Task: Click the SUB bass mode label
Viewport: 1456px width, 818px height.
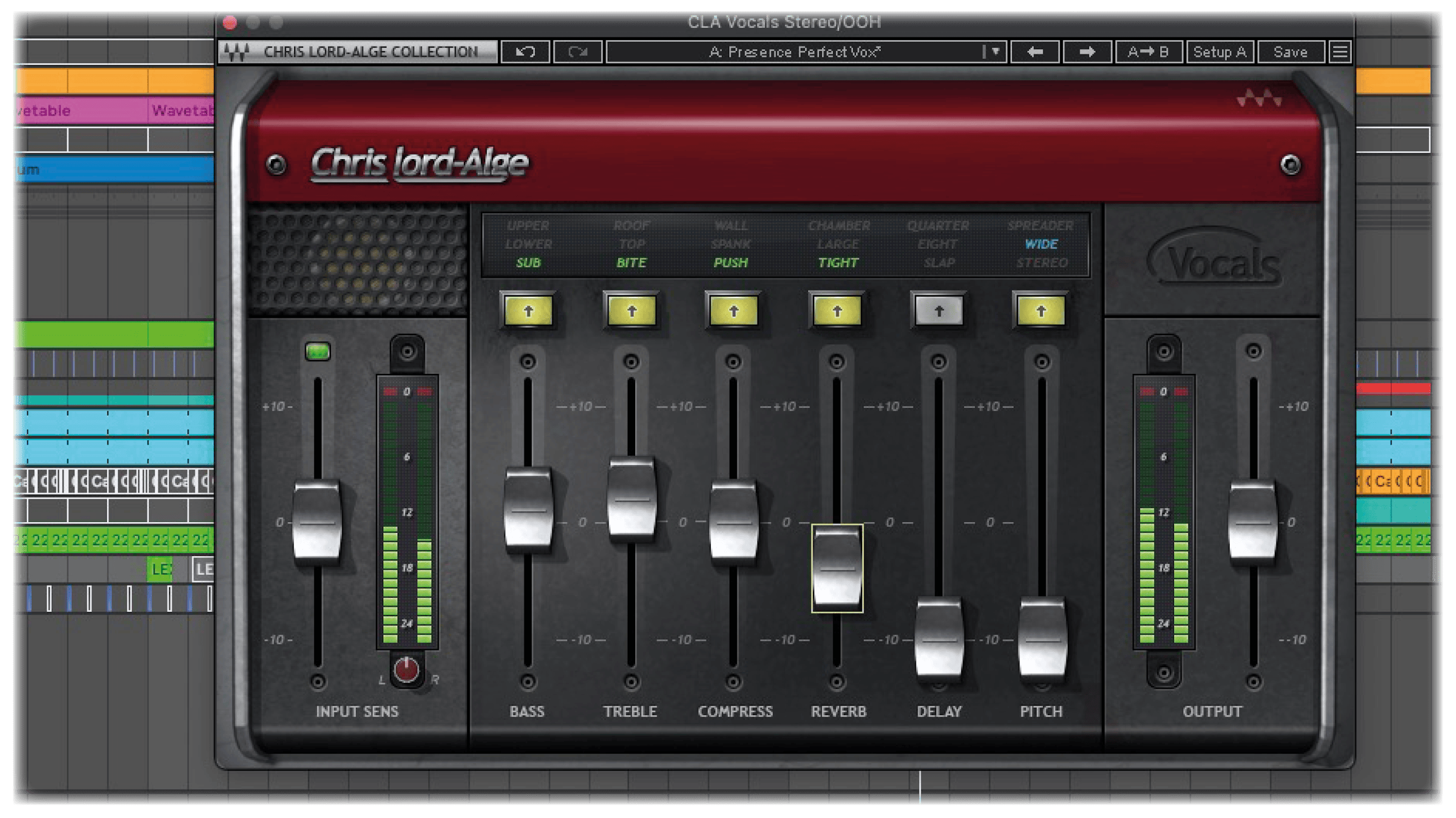Action: tap(528, 263)
